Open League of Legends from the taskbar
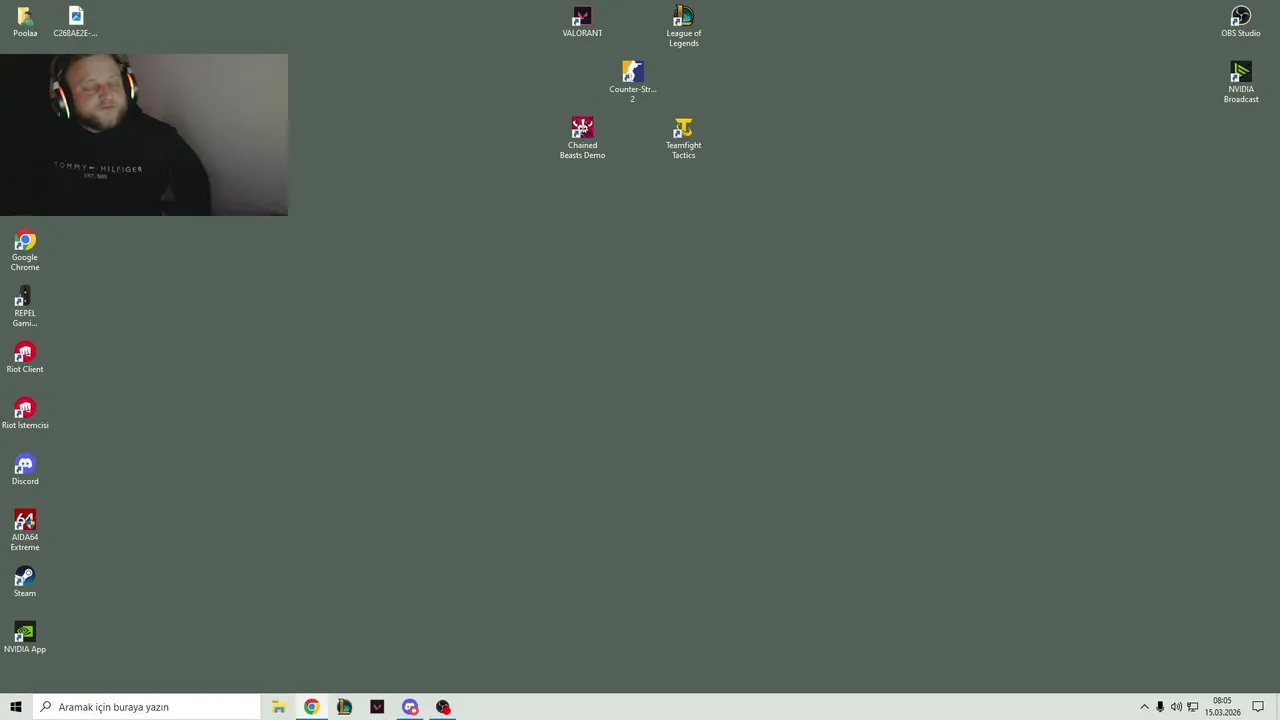The height and width of the screenshot is (720, 1280). 344,707
